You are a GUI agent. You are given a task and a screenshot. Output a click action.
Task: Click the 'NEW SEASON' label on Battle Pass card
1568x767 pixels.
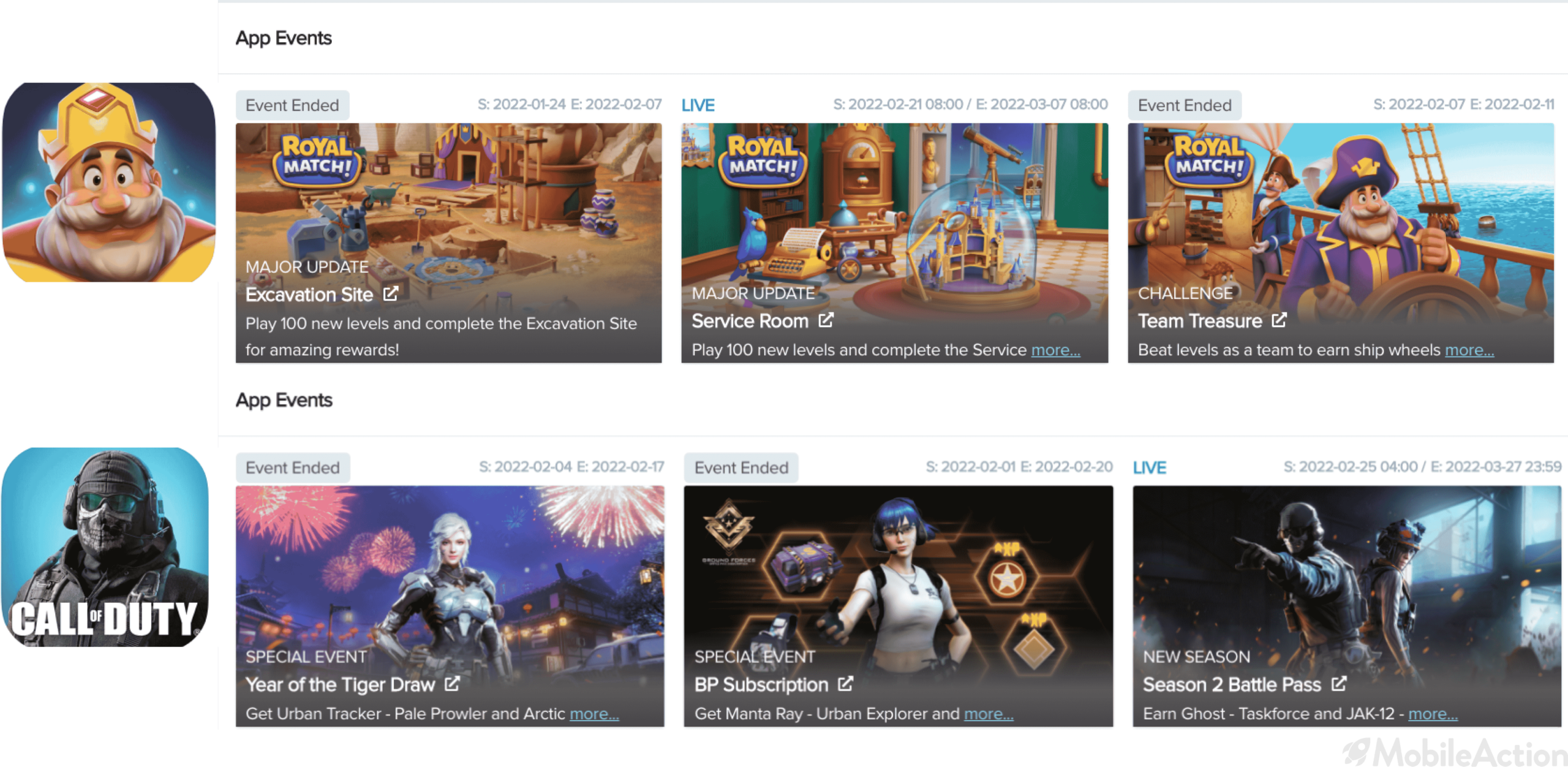(1196, 657)
